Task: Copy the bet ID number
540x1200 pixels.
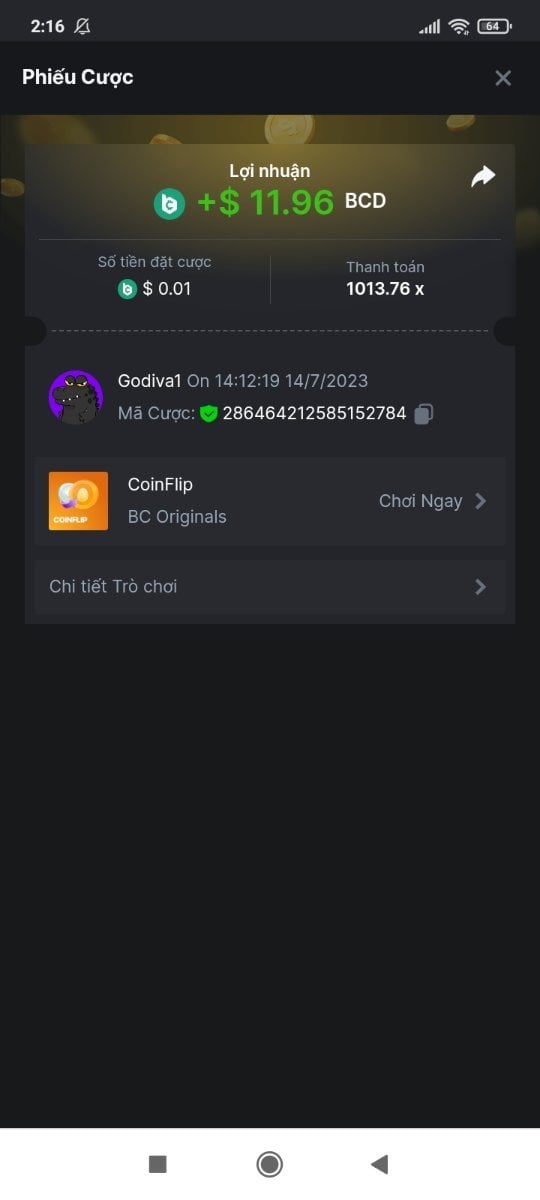Action: click(424, 413)
